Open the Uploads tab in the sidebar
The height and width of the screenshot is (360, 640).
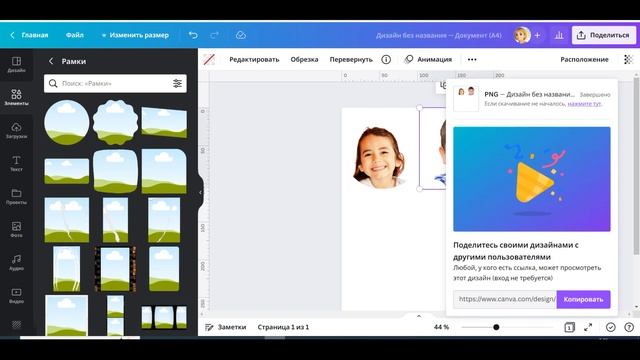(16, 131)
